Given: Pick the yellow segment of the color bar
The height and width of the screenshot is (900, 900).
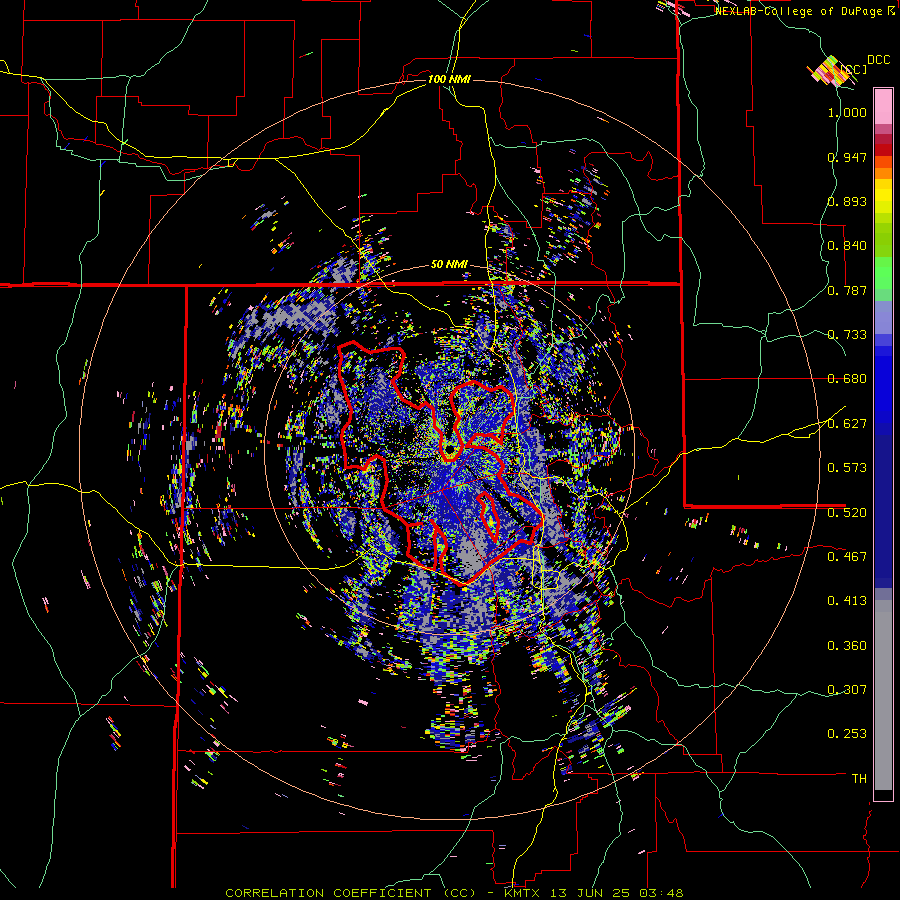Looking at the screenshot, I should (x=883, y=196).
